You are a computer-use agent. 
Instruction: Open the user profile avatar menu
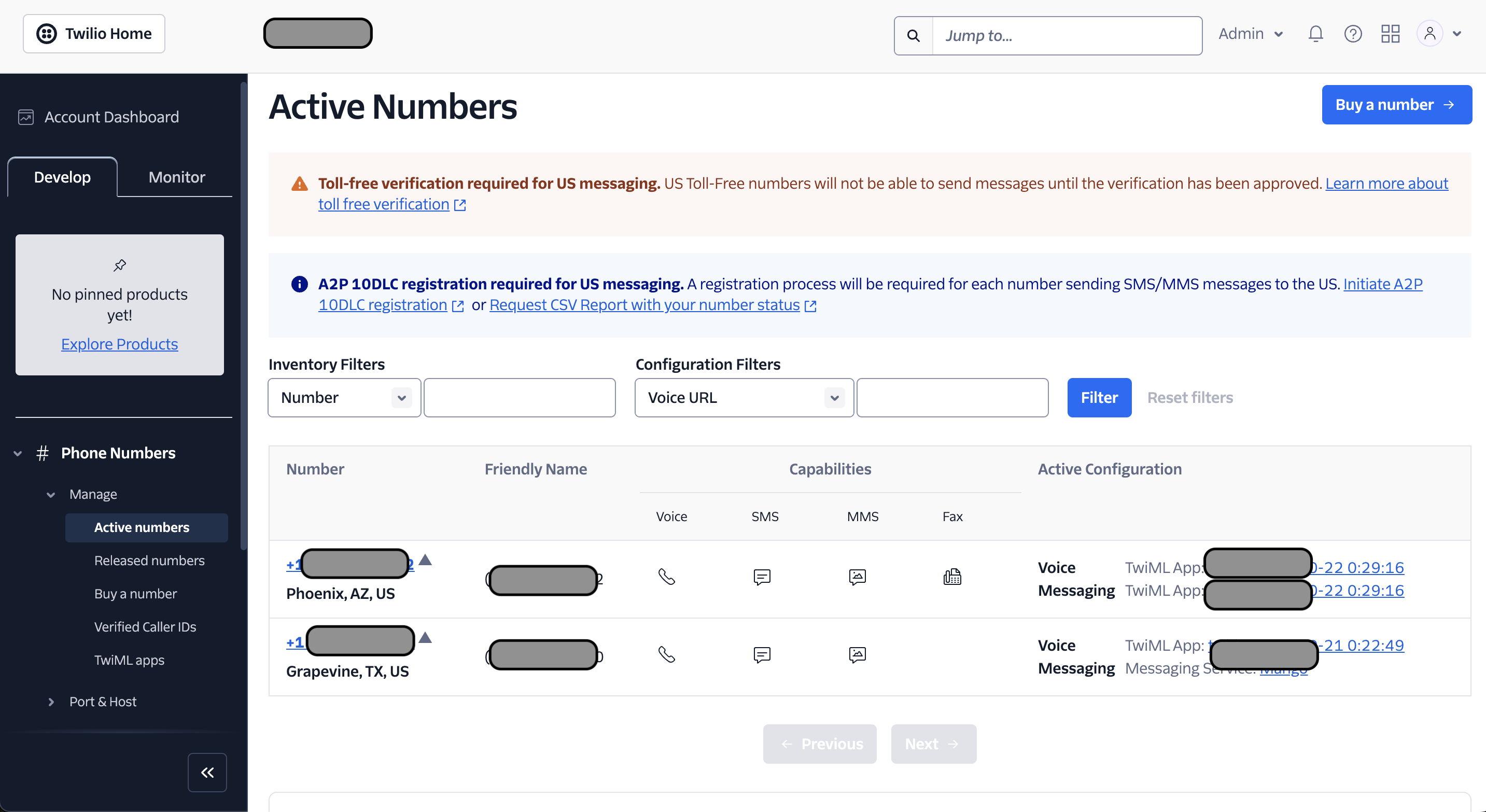[x=1429, y=34]
